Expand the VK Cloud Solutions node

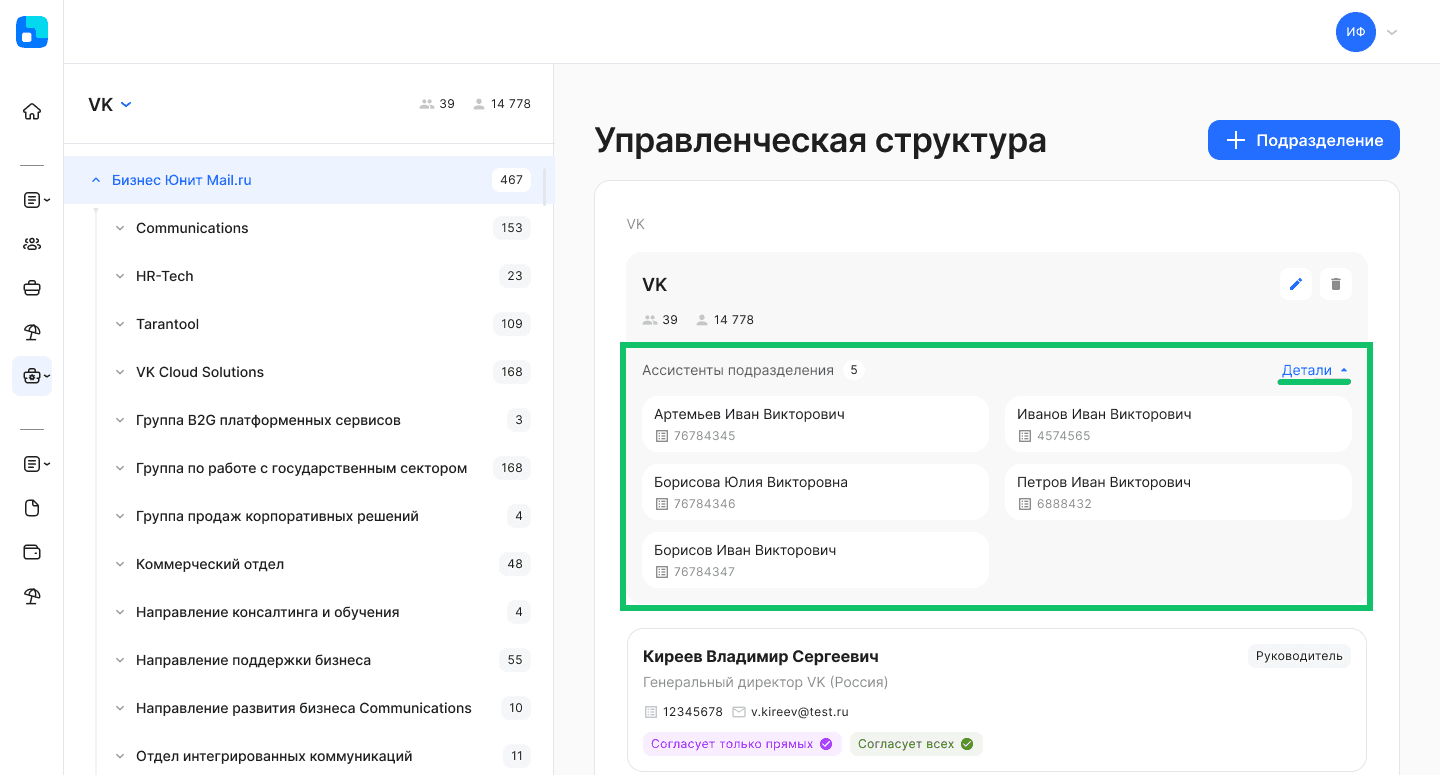[x=120, y=372]
